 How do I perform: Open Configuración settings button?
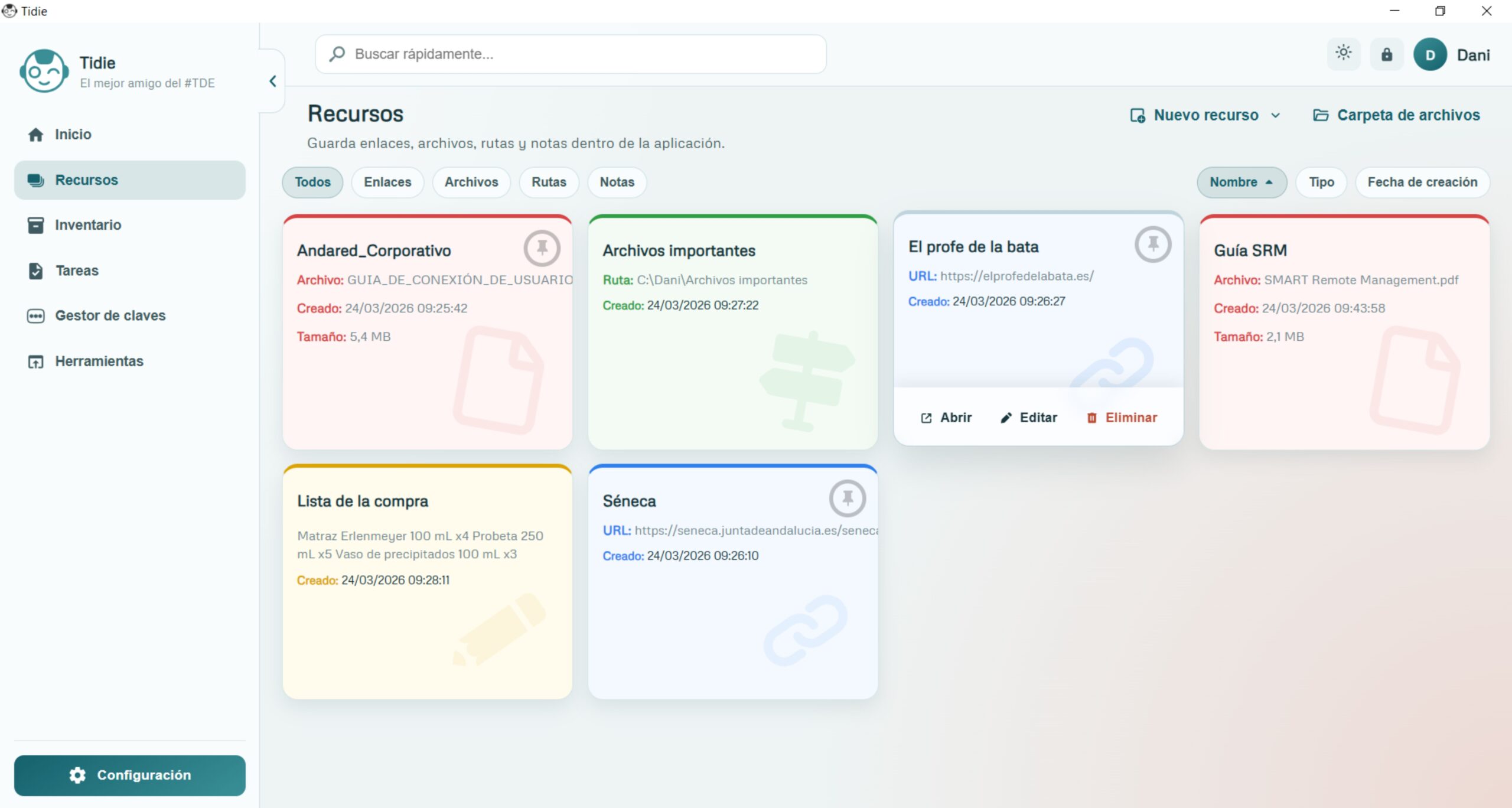pos(129,775)
